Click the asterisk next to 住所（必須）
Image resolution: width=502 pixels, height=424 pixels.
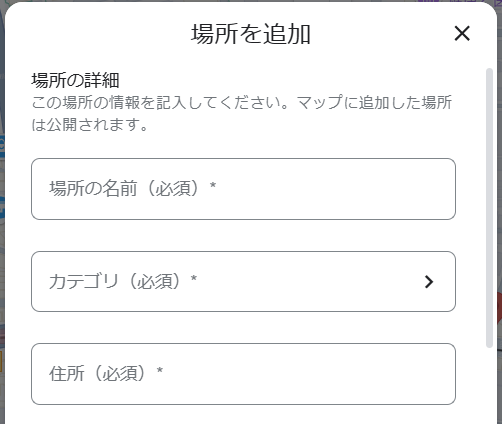160,370
